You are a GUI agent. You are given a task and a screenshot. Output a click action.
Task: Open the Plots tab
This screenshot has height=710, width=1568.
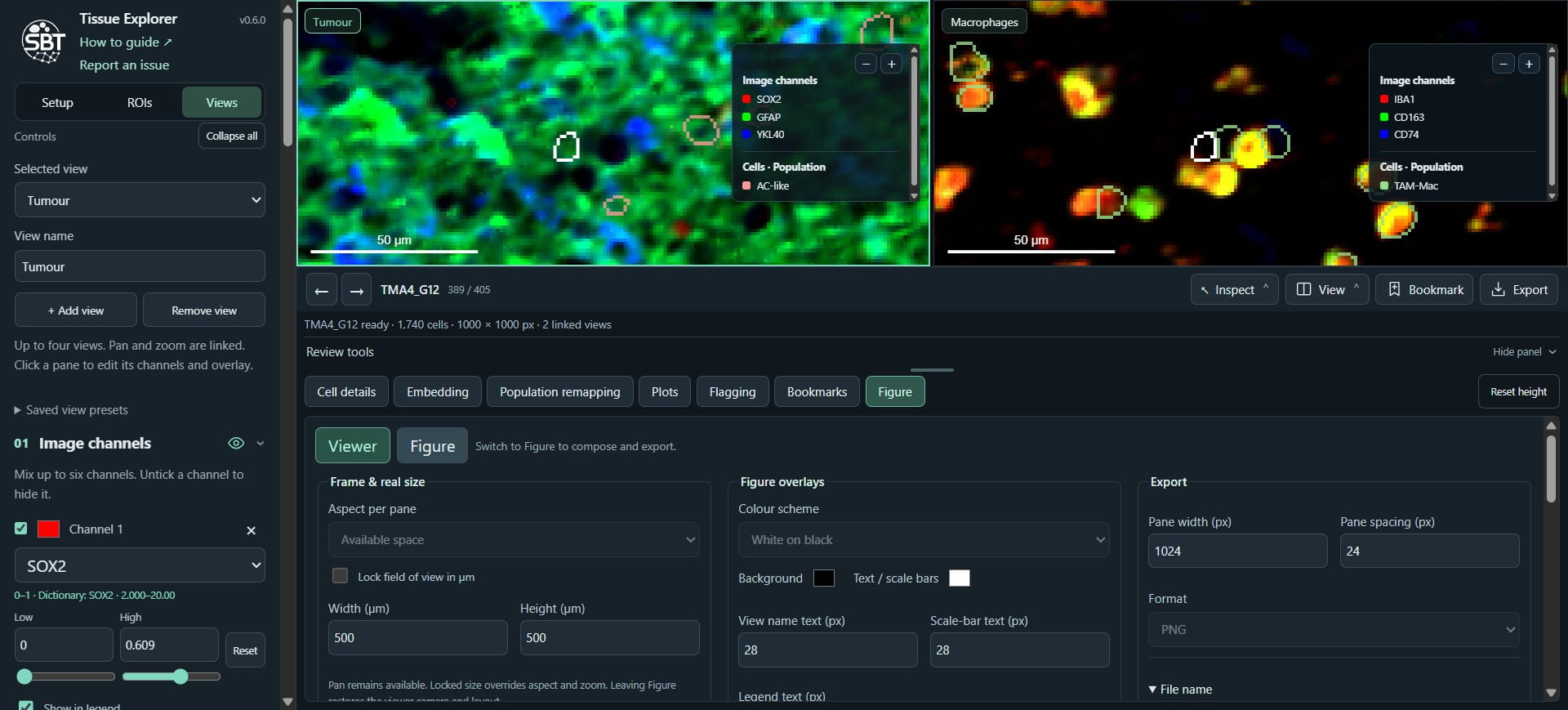(665, 392)
